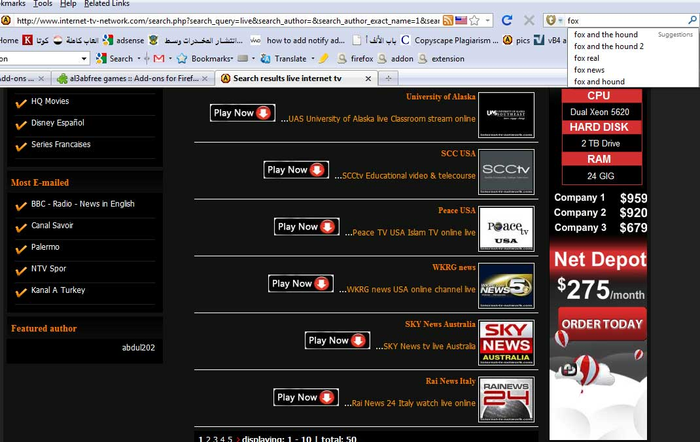Screen dimensions: 700x442
Task: Click in the fox search input field
Action: (x=625, y=21)
